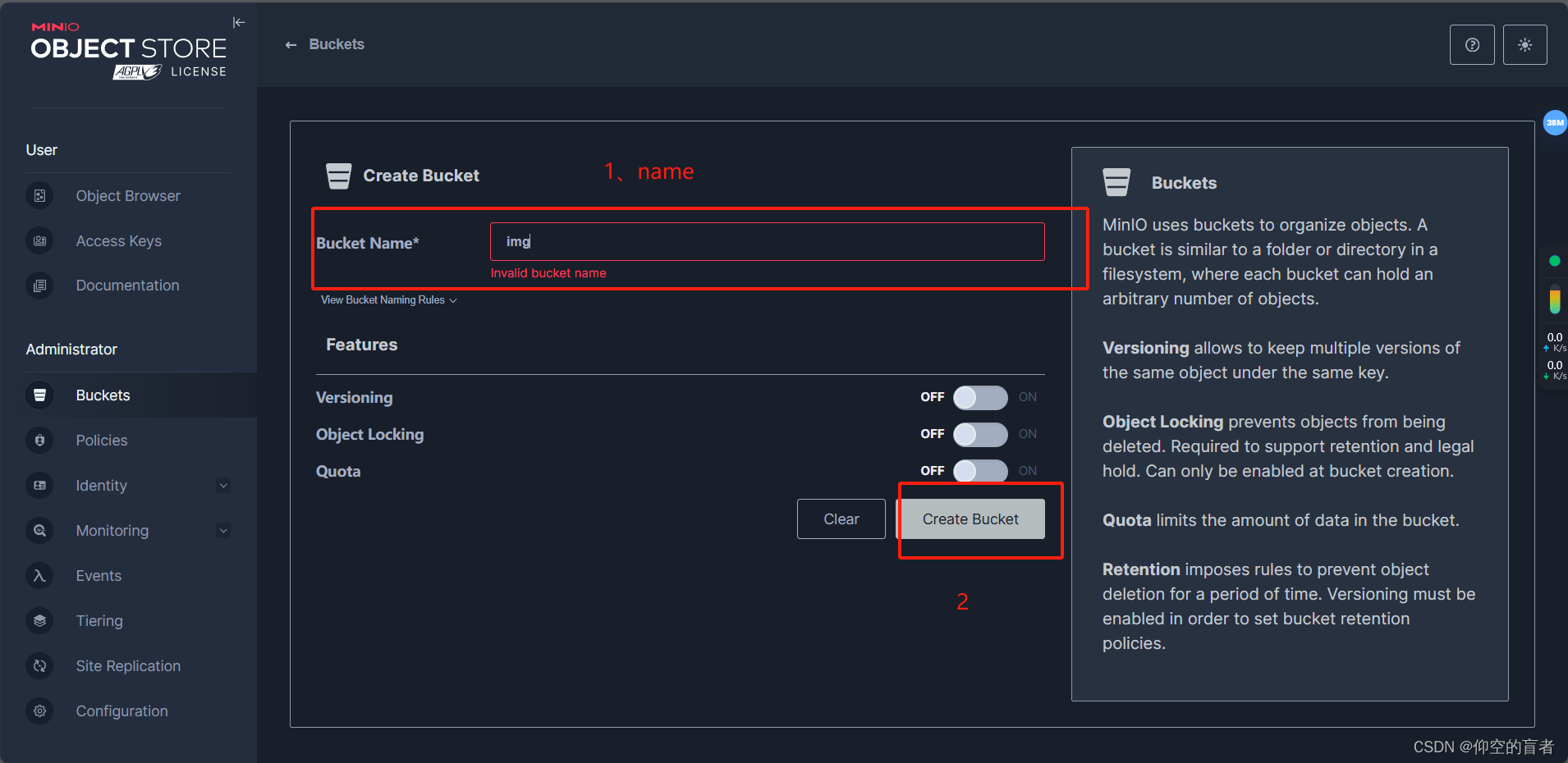This screenshot has width=1568, height=763.
Task: Open the Documentation page
Action: [39, 286]
